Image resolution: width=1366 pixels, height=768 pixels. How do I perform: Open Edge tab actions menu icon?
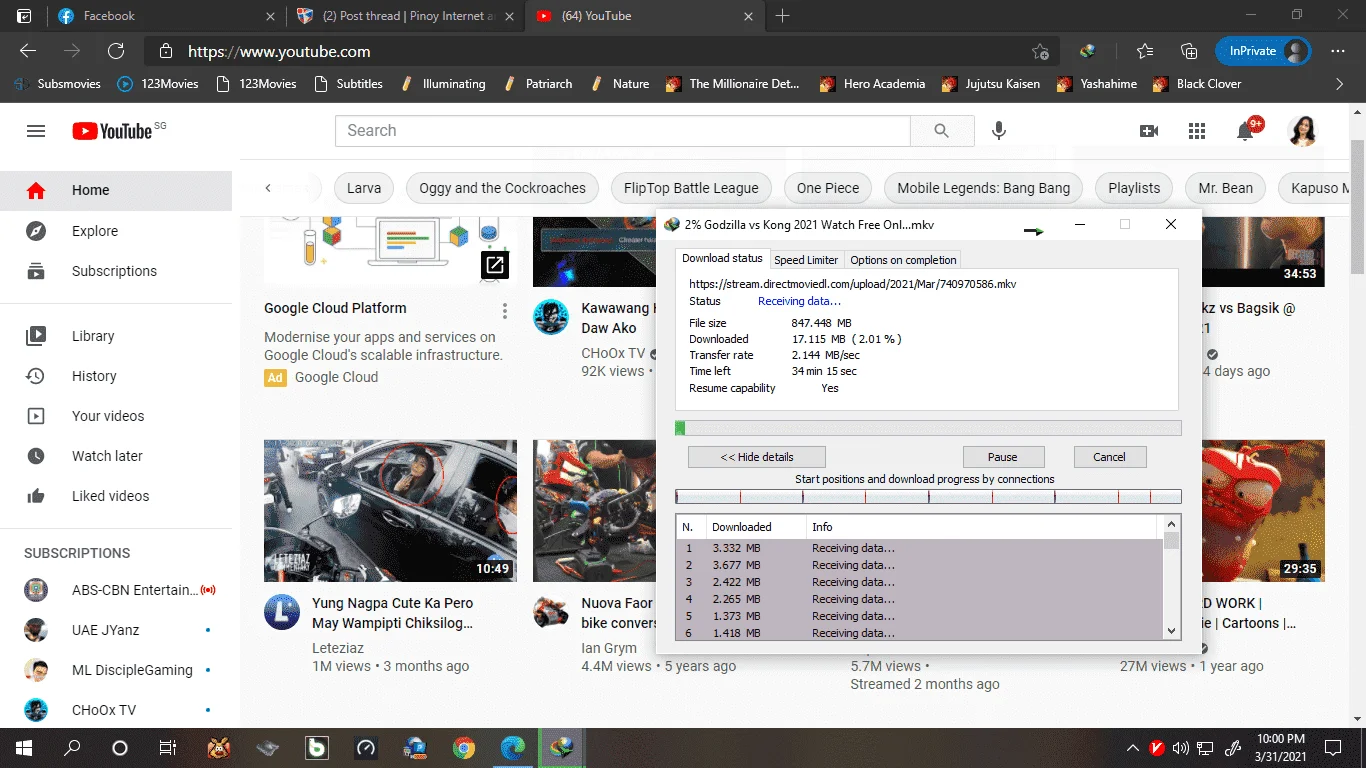coord(24,16)
